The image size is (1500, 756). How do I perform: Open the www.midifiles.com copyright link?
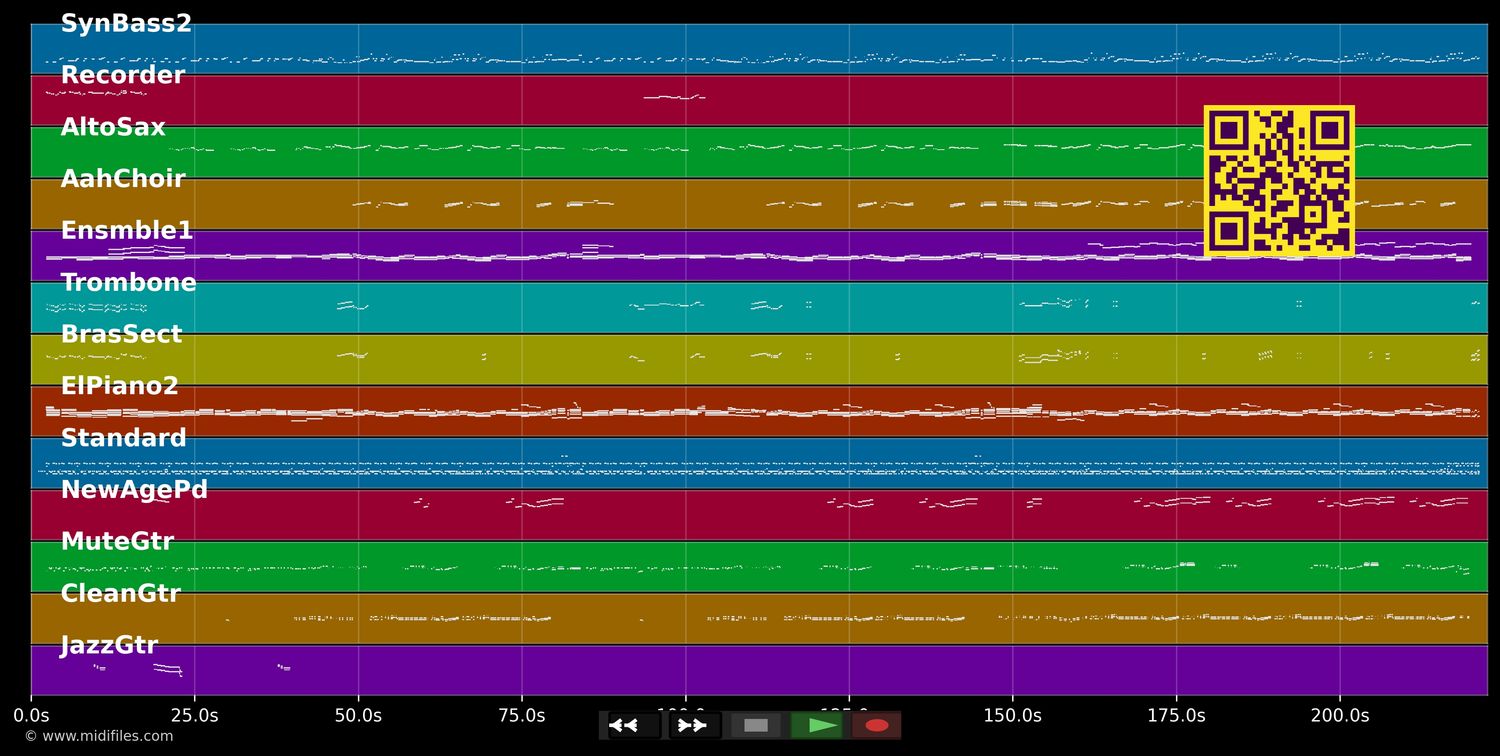coord(98,736)
